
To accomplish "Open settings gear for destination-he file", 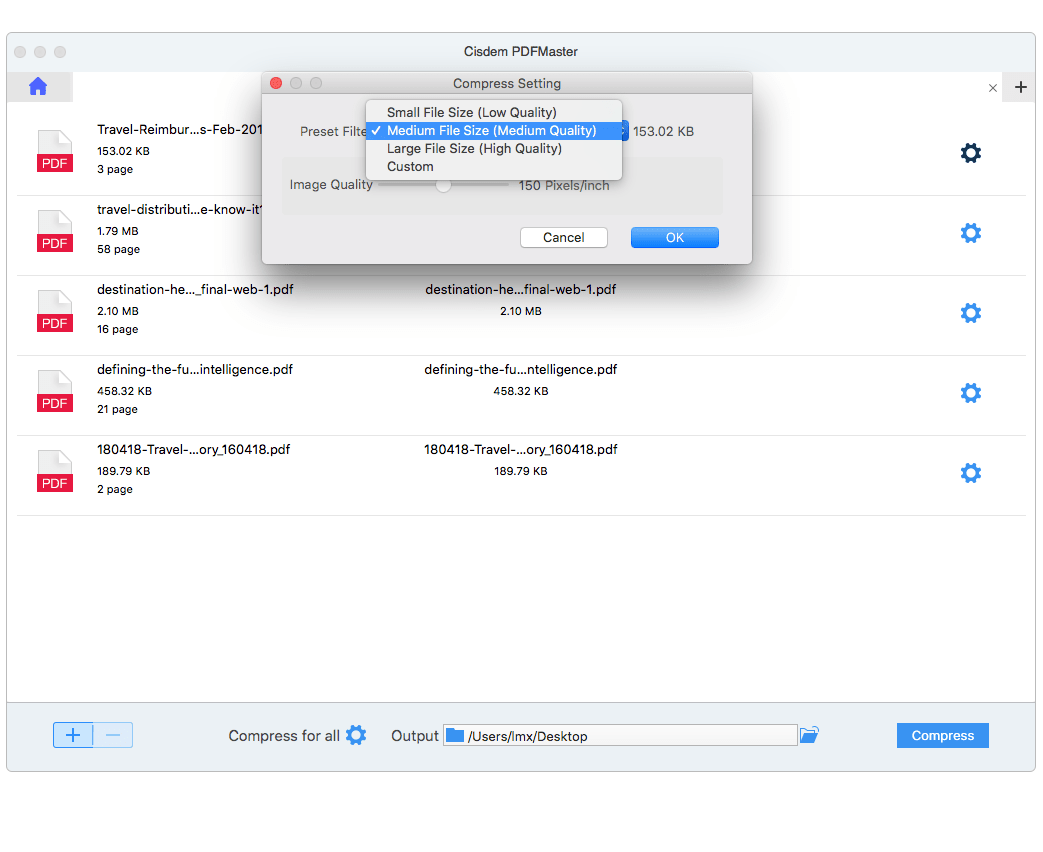I will 970,313.
